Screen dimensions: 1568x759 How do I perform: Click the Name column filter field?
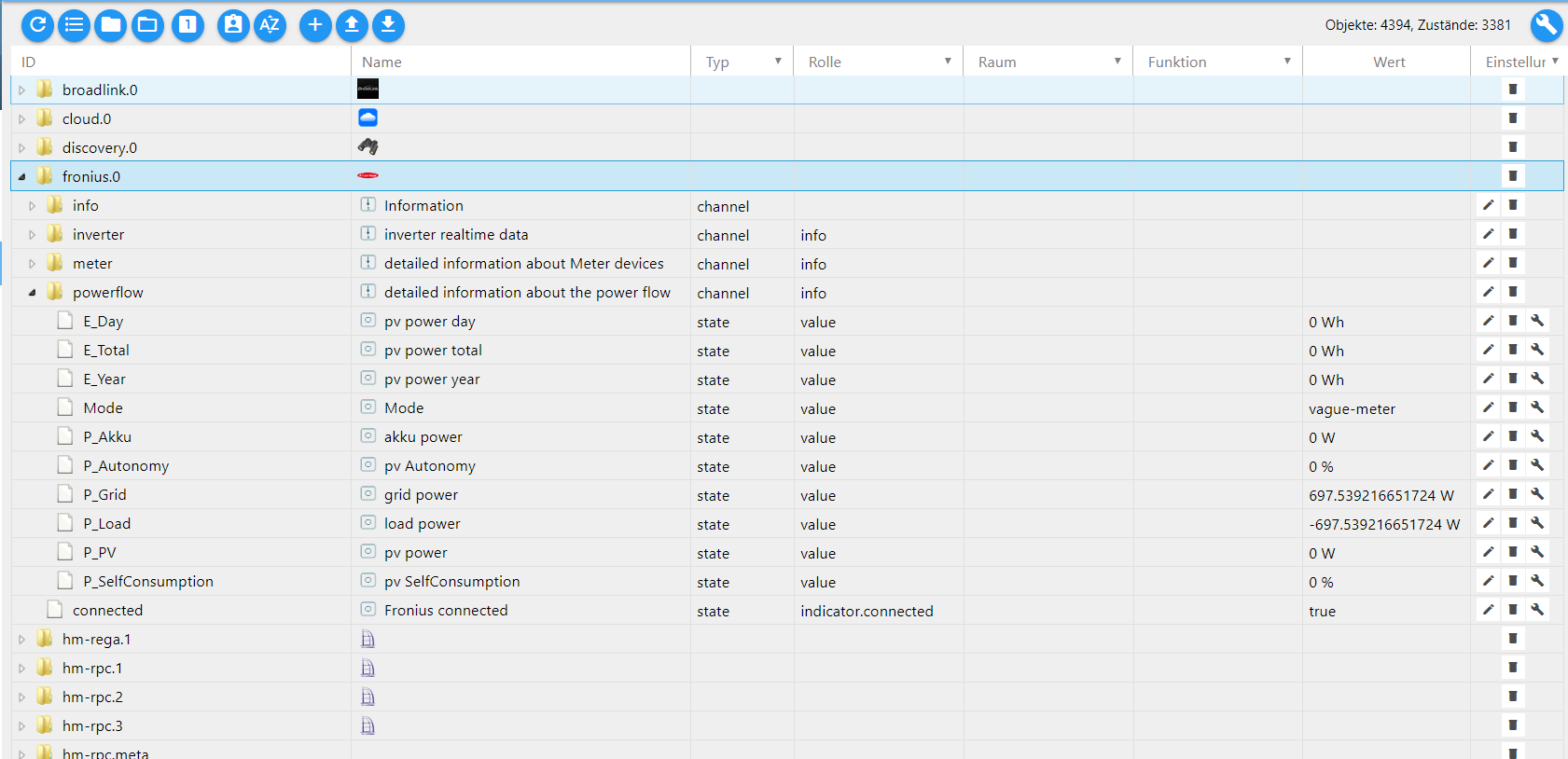pos(520,62)
